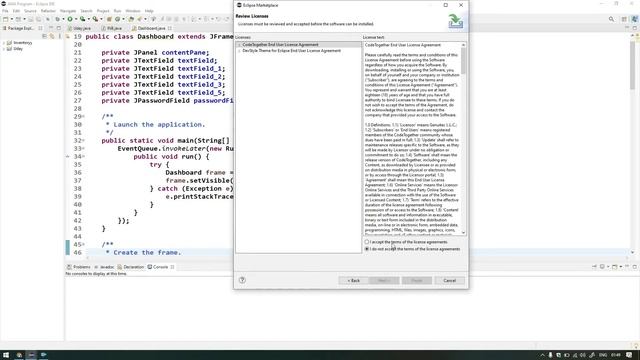
Task: Click the New file toolbar icon
Action: 5,19
